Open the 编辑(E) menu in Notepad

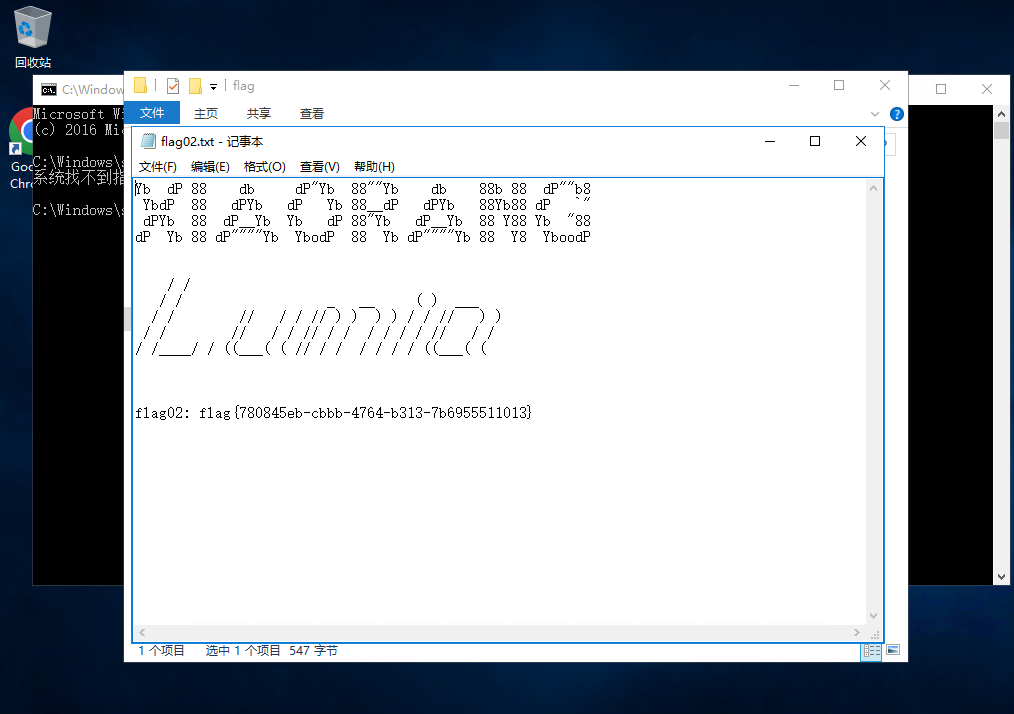pos(211,167)
